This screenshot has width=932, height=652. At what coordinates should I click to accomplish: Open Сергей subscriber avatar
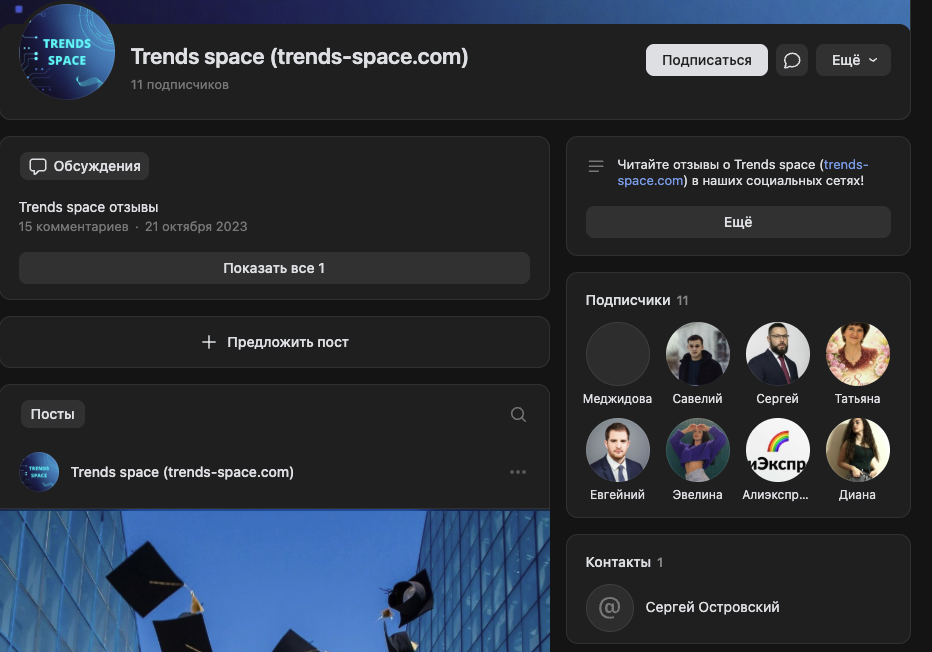coord(777,354)
